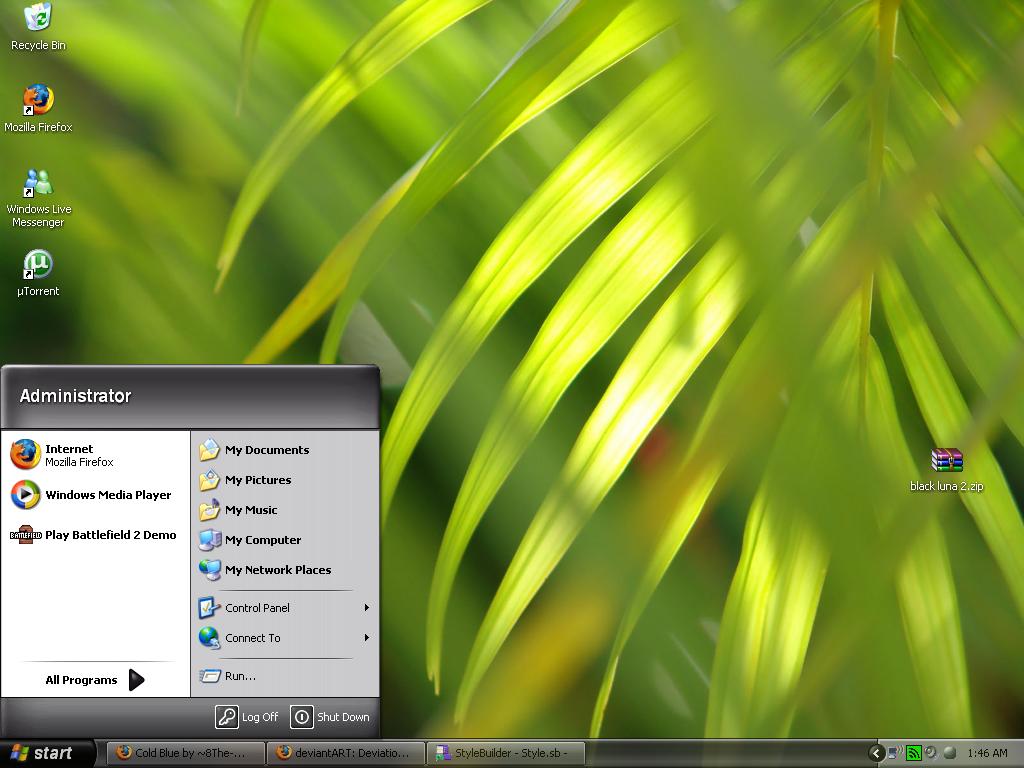Click the network computer tray icon

895,753
